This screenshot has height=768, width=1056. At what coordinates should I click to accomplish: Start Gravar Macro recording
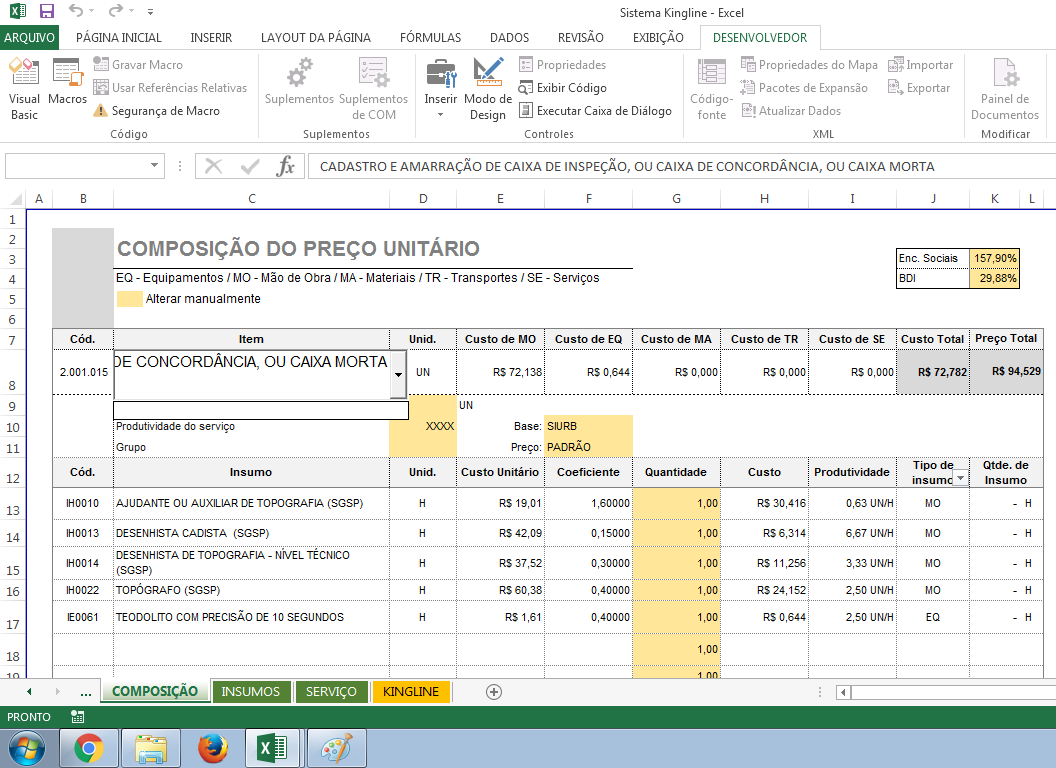click(x=138, y=65)
